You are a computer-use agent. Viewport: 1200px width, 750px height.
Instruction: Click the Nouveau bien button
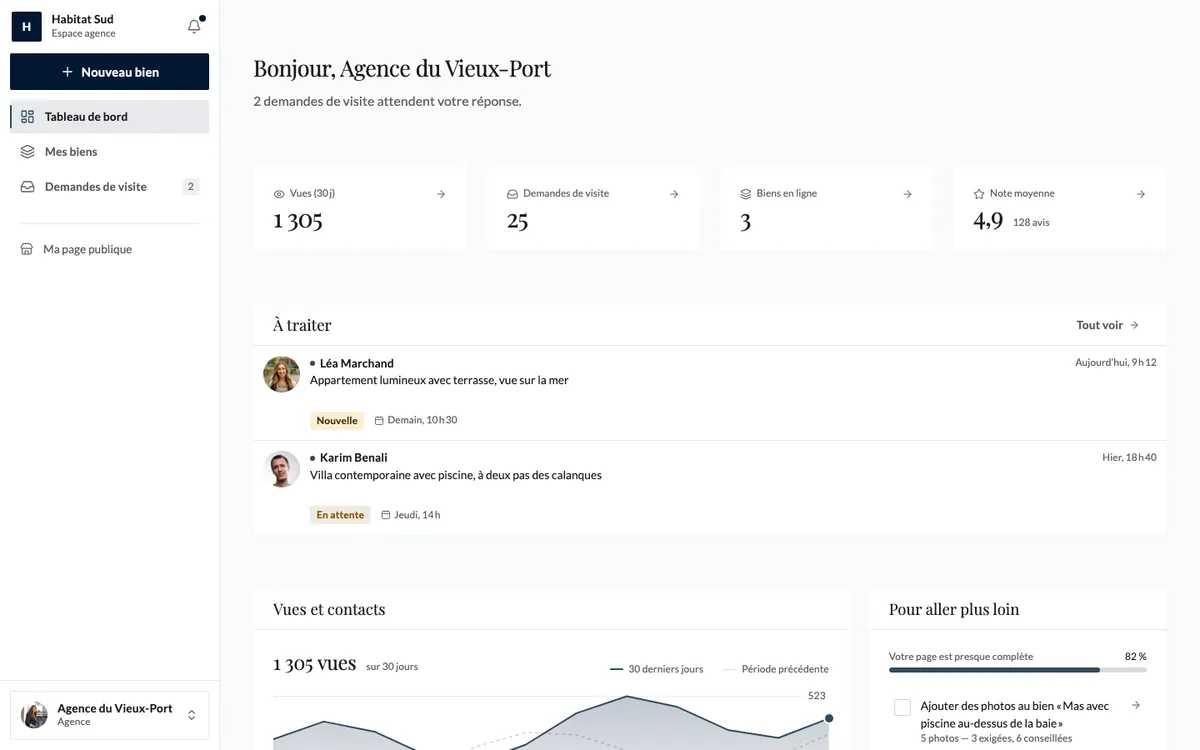(x=110, y=72)
